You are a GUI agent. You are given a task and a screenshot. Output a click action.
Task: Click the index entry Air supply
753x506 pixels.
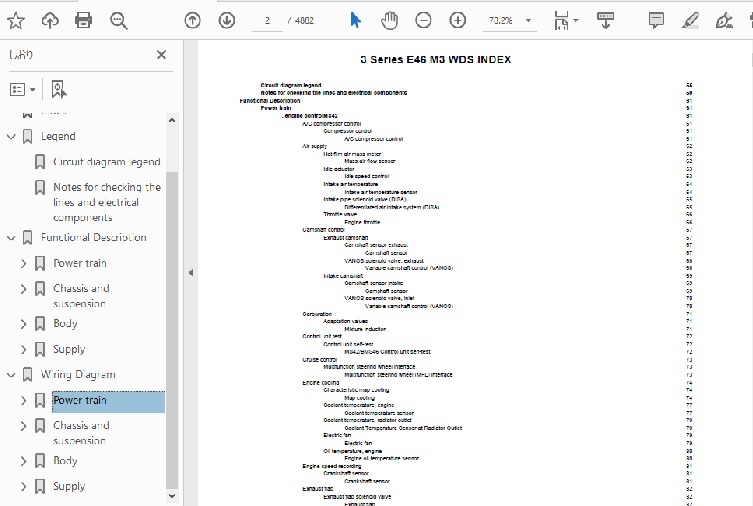coord(315,146)
